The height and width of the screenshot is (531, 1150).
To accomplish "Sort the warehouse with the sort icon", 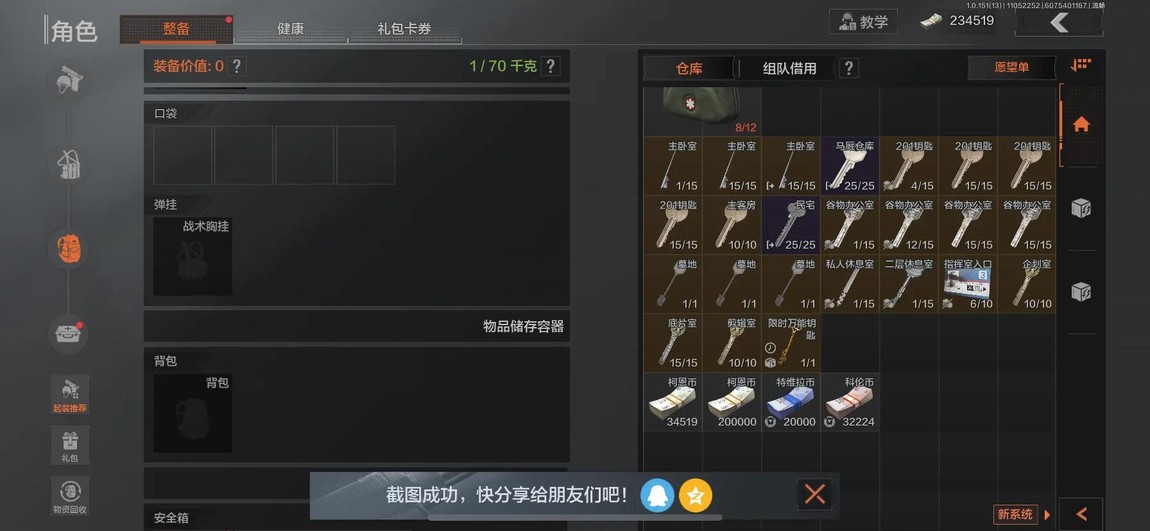I will [1080, 65].
